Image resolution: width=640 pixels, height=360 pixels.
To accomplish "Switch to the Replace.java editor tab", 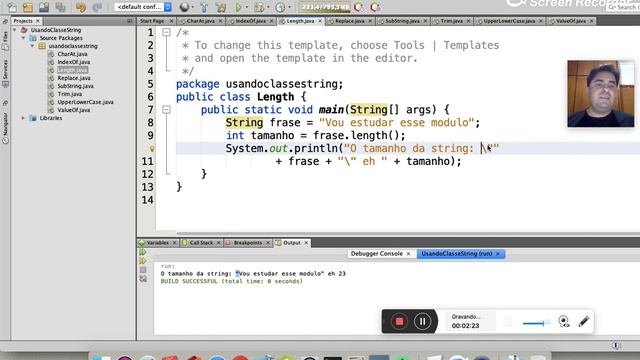I will [350, 21].
